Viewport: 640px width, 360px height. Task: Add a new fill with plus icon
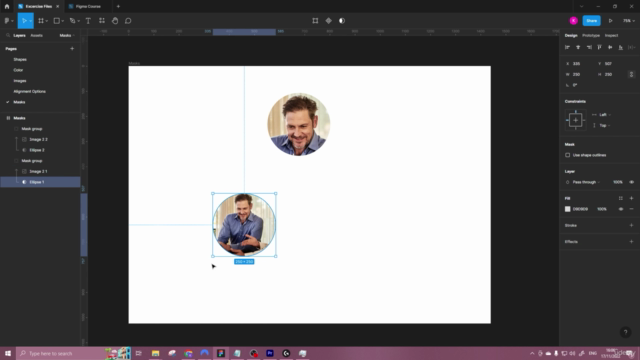[631, 198]
